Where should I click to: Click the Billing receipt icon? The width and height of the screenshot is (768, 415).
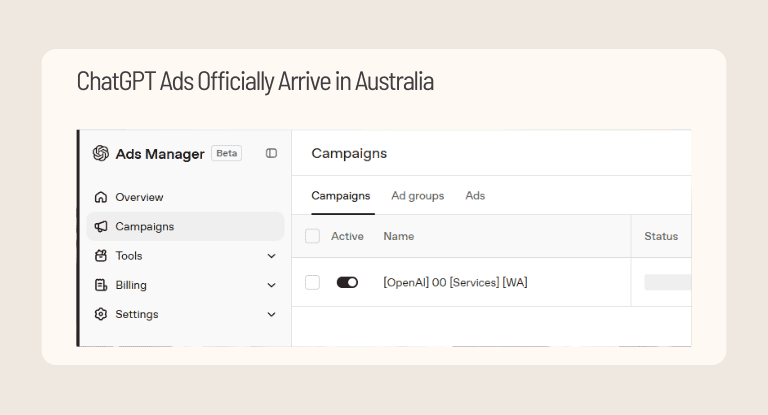click(x=101, y=285)
